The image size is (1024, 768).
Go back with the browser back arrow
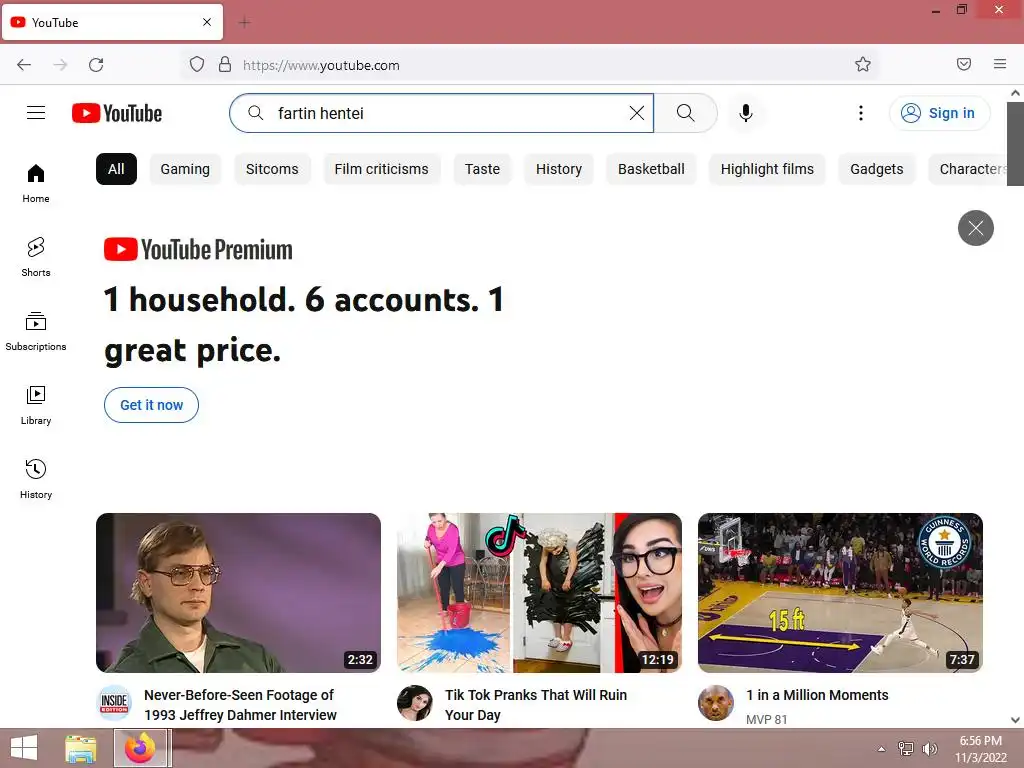(24, 65)
